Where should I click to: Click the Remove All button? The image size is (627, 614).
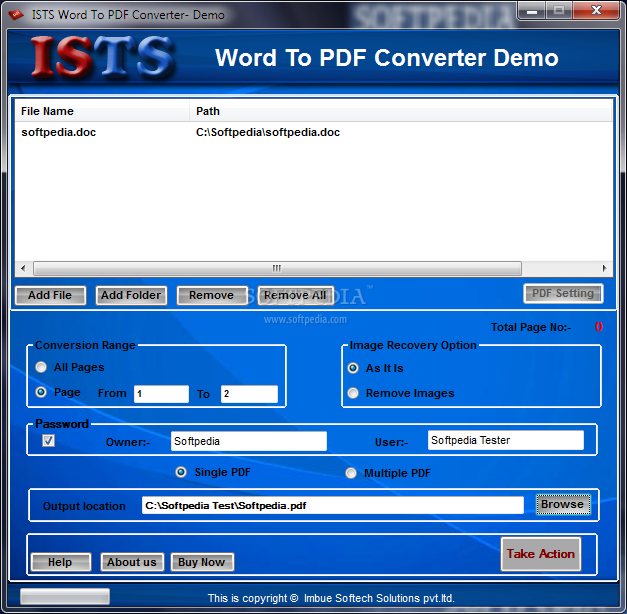tap(296, 296)
